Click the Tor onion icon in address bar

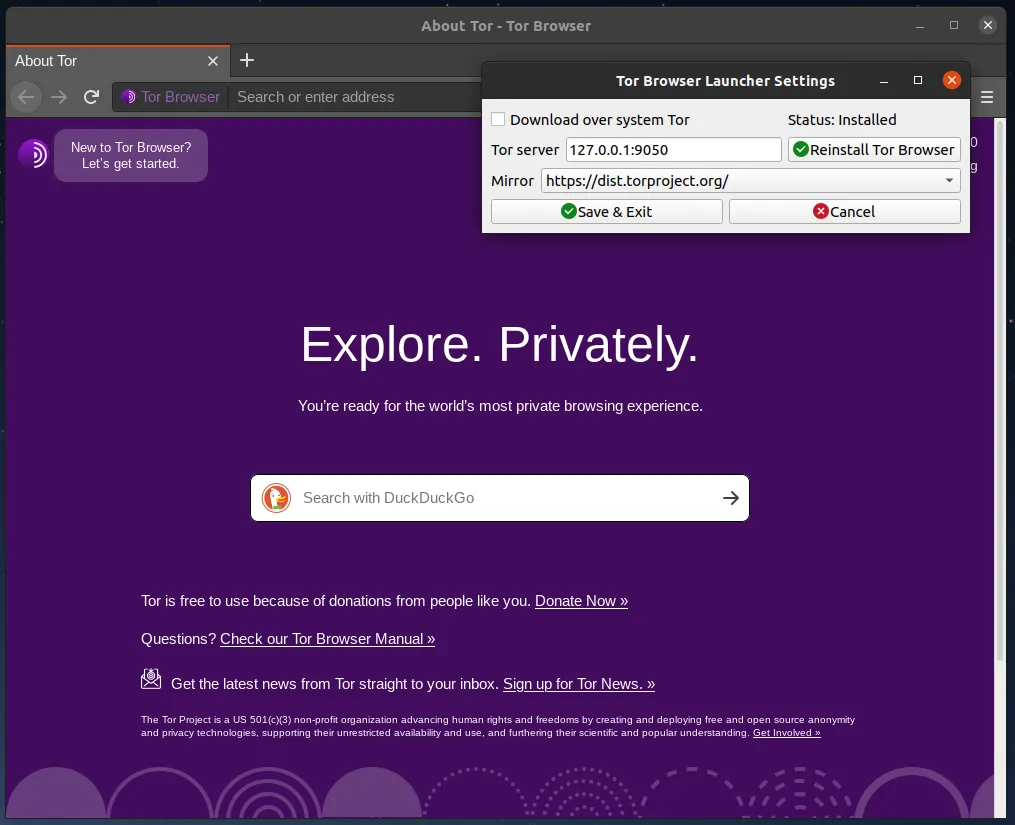(128, 97)
